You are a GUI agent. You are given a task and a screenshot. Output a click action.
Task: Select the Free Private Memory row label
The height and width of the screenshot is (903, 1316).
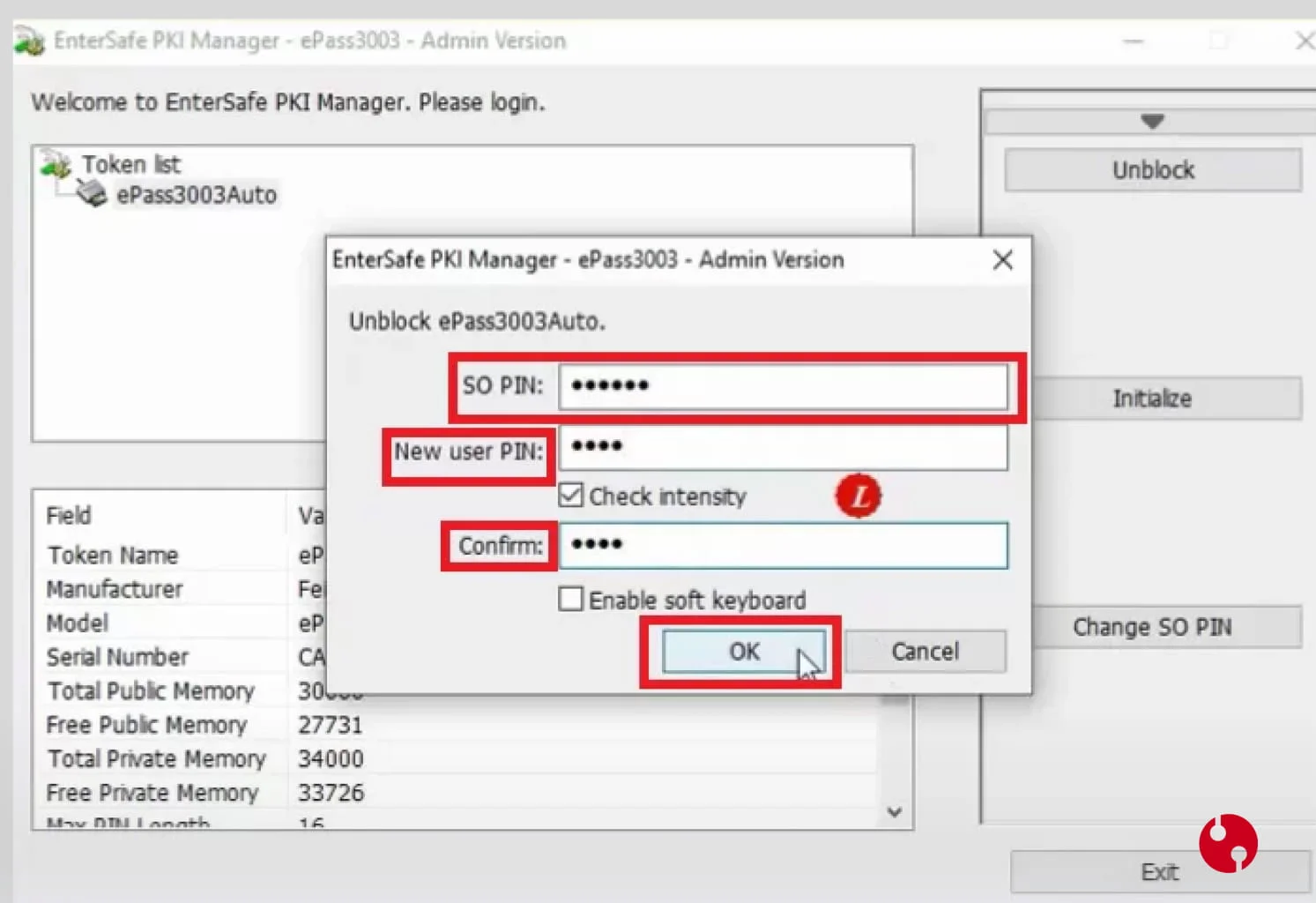coord(152,793)
